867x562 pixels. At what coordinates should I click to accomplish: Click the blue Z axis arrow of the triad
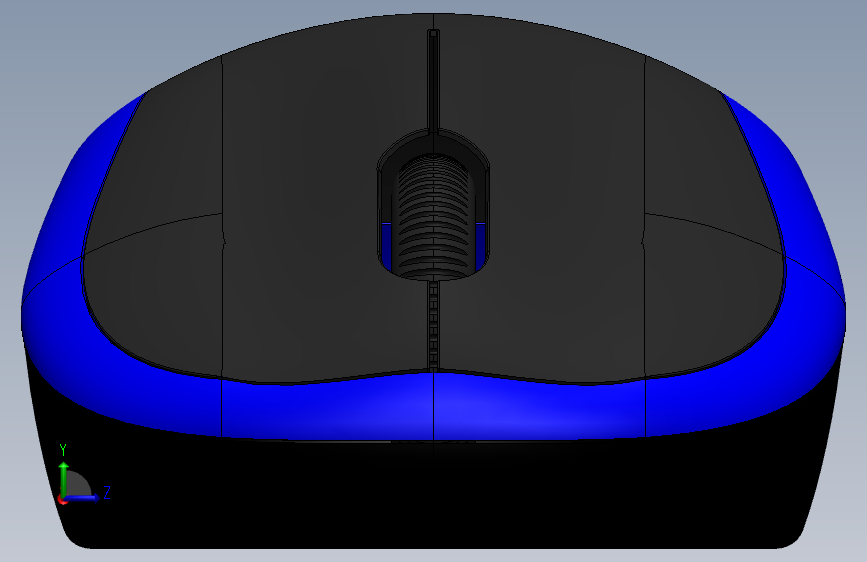click(82, 498)
